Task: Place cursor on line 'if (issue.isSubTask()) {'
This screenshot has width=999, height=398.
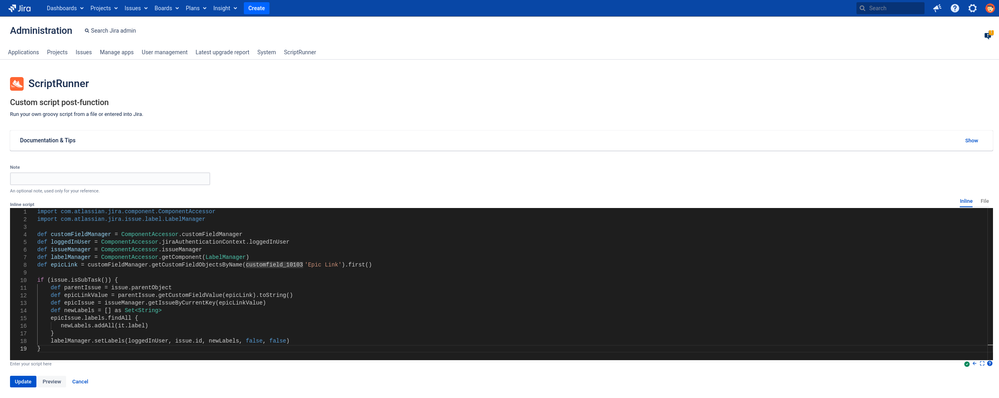Action: [x=78, y=280]
